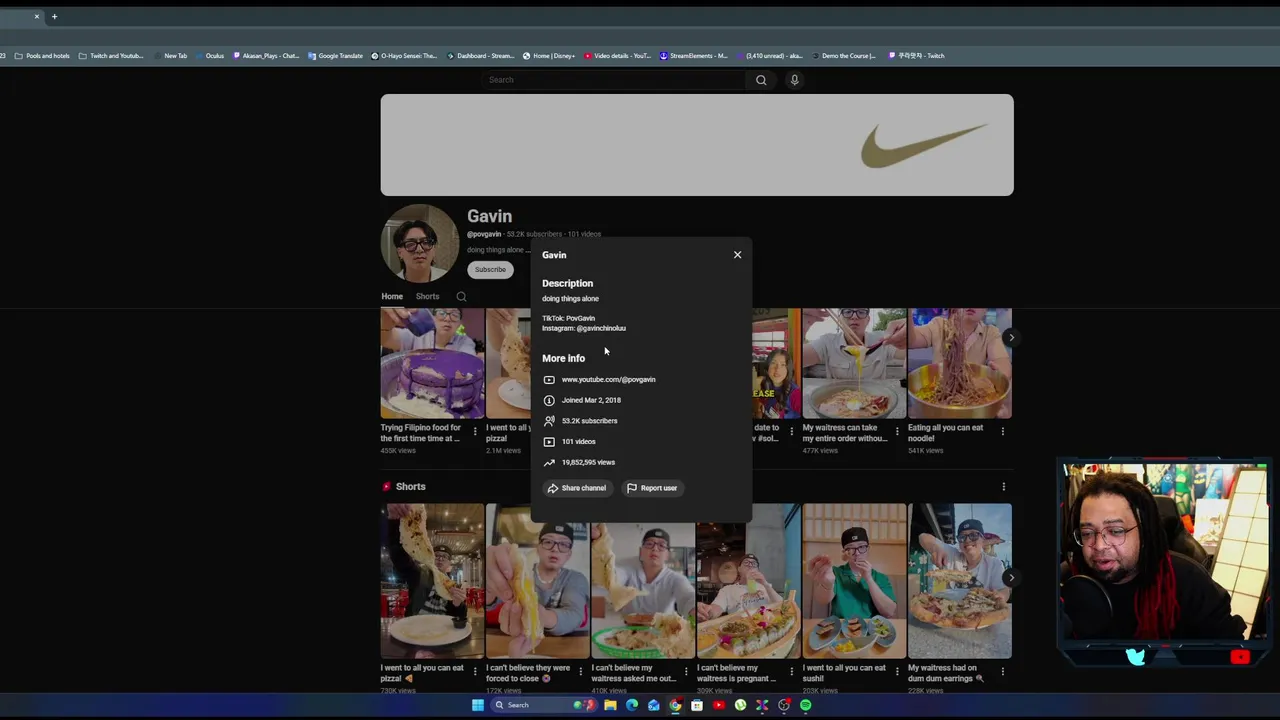Click the trending views icon beside 19,852,595 views

549,462
